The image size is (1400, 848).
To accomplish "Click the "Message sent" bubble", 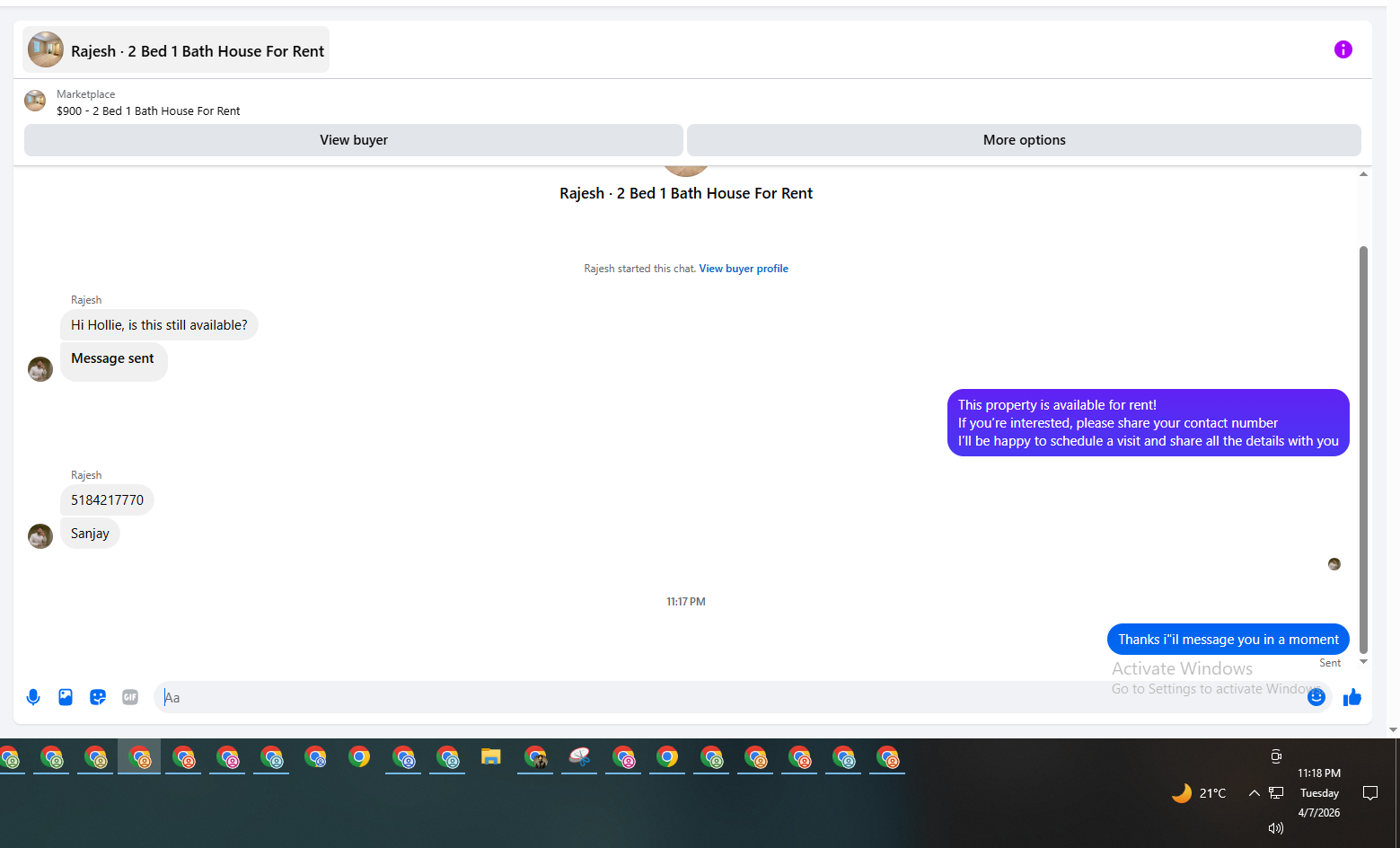I will (x=113, y=361).
